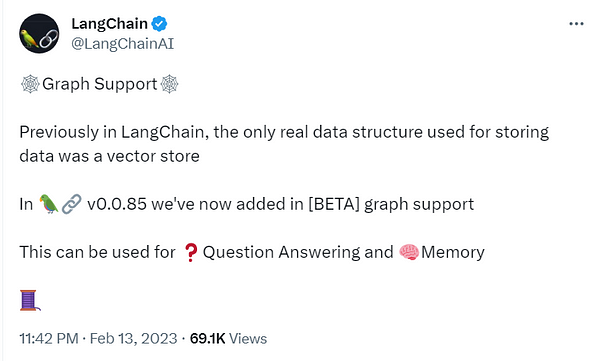Click the spider web emoji after Graph Support

tap(169, 84)
